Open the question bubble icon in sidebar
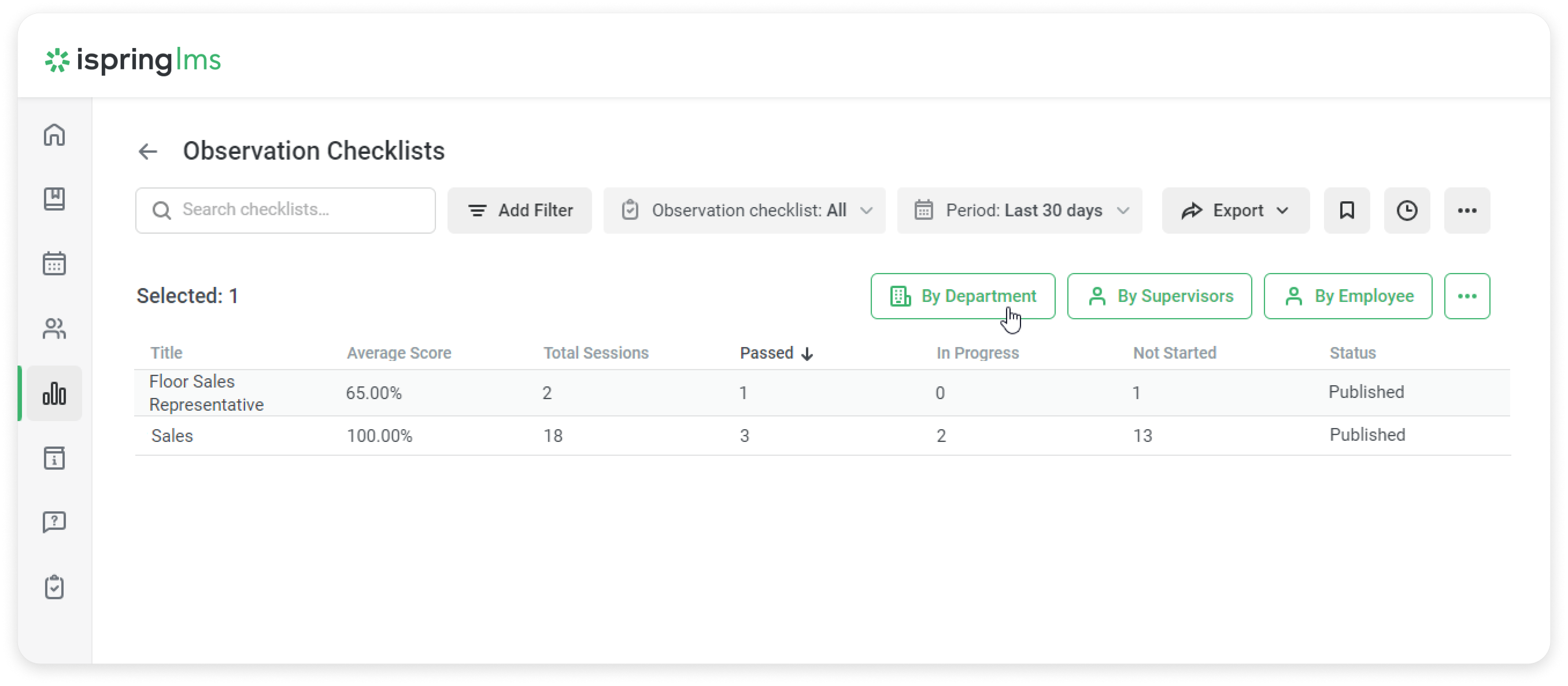Screen dimensions: 1568x686 point(54,522)
